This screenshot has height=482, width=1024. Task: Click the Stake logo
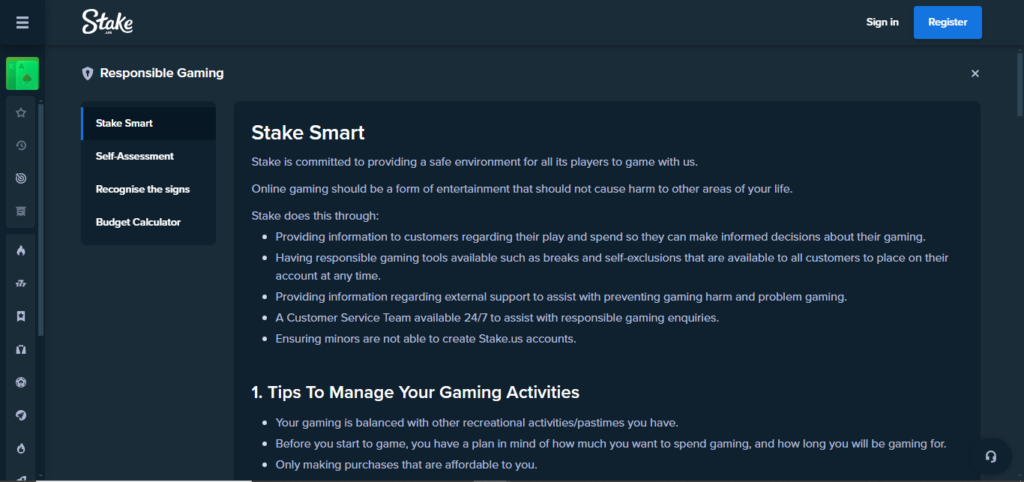(108, 22)
